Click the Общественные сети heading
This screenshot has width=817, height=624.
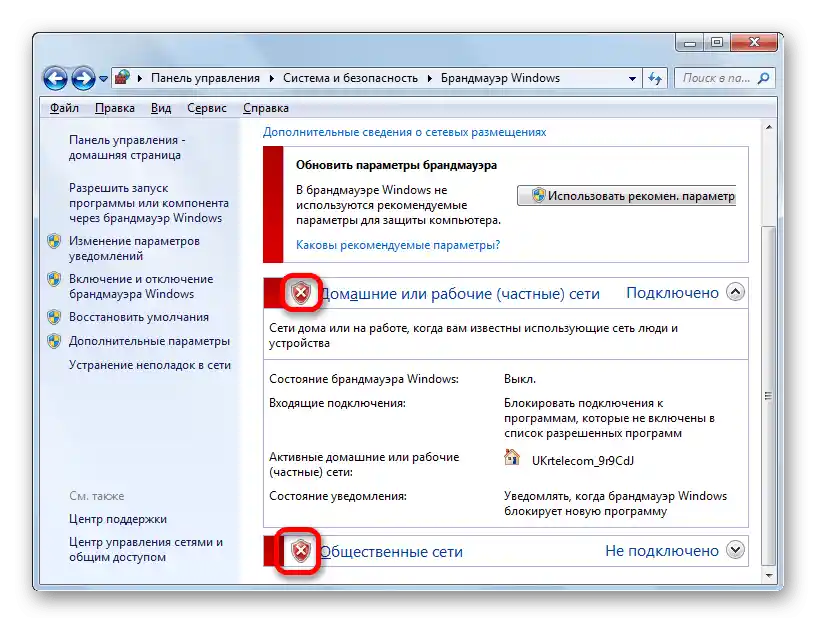pos(391,552)
